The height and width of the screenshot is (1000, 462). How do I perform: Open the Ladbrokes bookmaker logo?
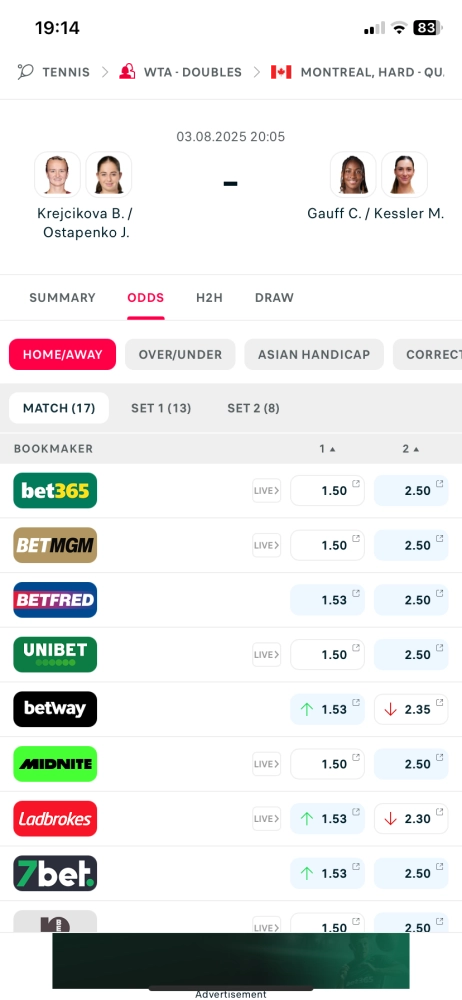pyautogui.click(x=55, y=819)
